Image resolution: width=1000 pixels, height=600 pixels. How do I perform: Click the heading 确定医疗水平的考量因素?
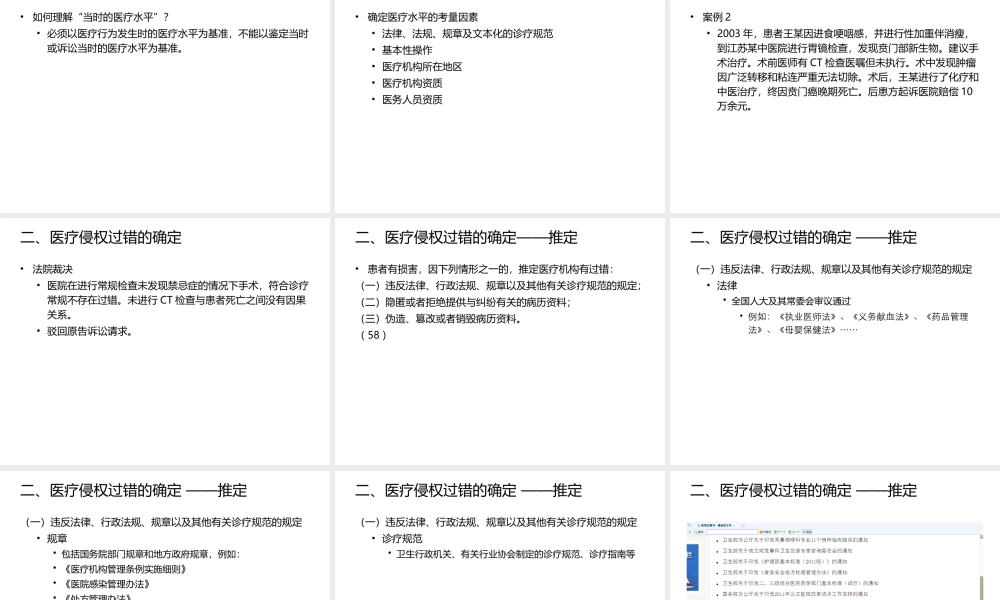coord(422,17)
